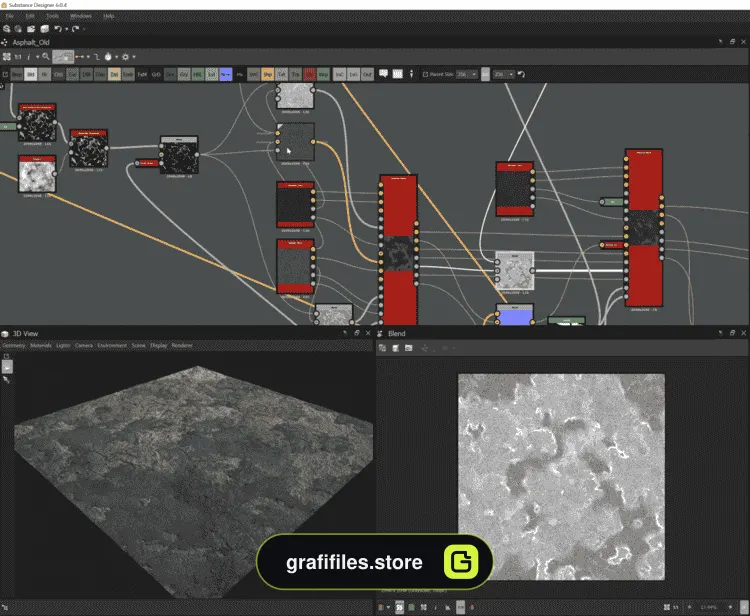Open the Lights menu in 3D View
Viewport: 750px width, 616px height.
point(63,345)
